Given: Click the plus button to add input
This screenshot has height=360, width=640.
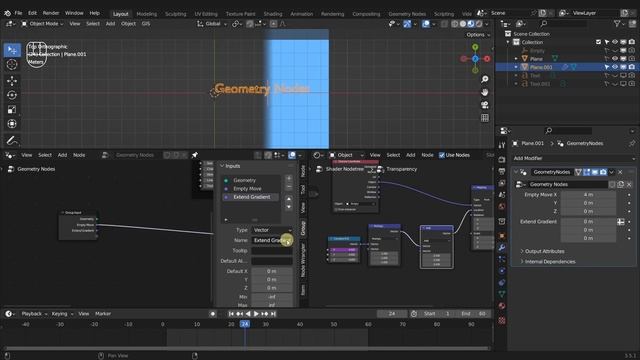Looking at the screenshot, I should [x=289, y=178].
